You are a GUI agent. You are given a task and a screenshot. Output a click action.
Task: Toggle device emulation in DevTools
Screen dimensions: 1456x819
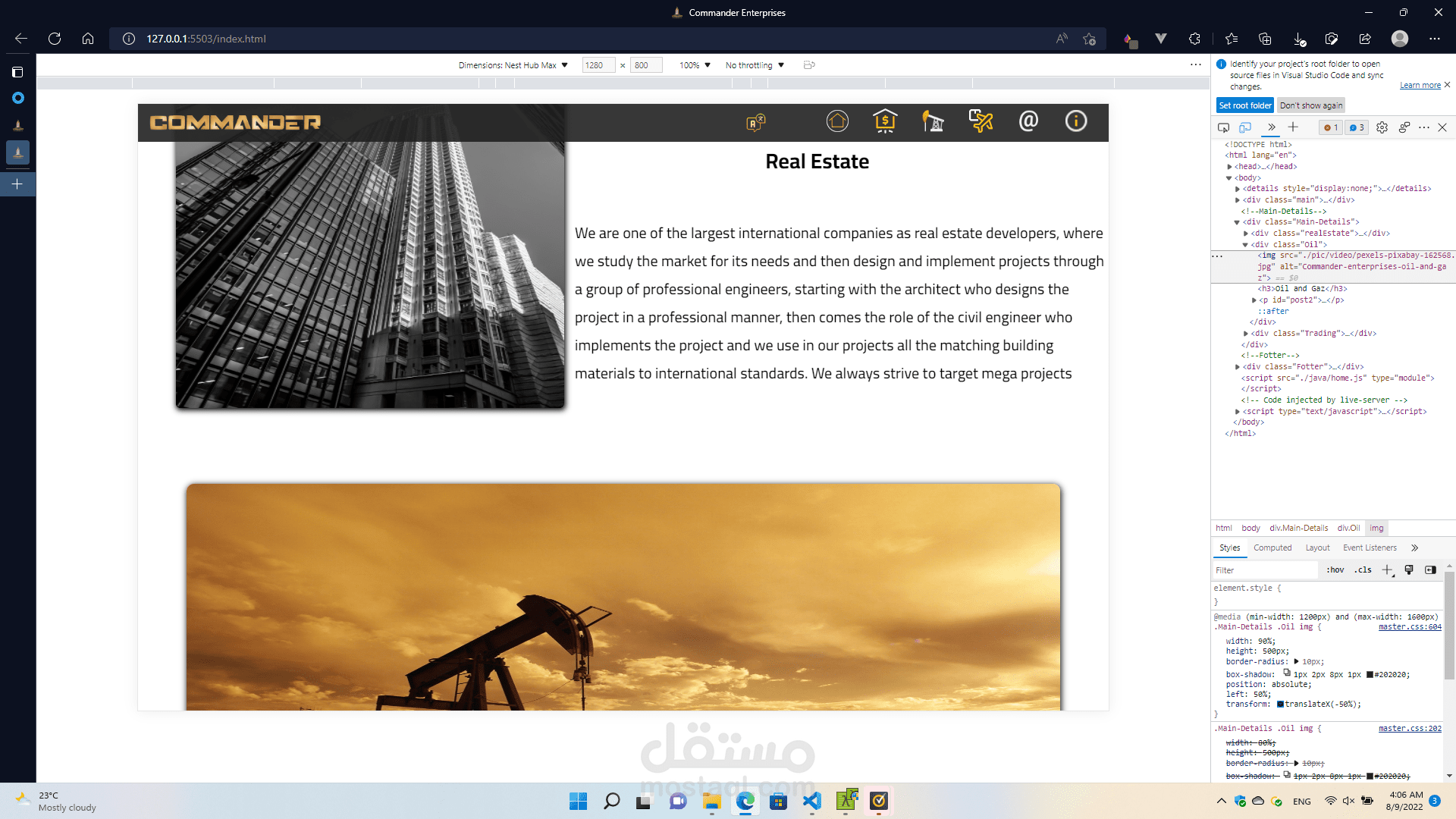(1245, 127)
